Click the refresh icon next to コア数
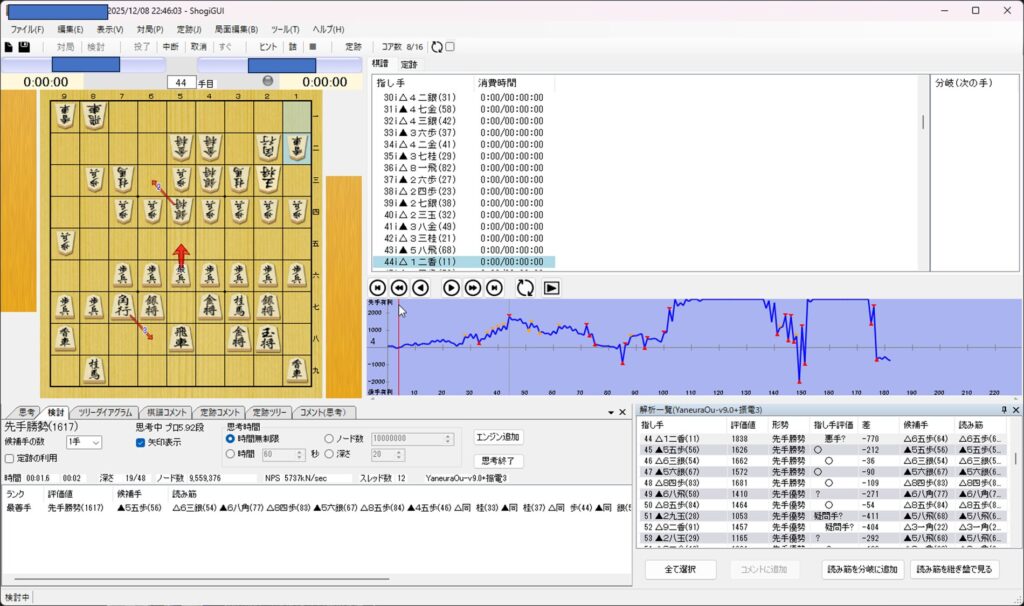 coord(437,47)
